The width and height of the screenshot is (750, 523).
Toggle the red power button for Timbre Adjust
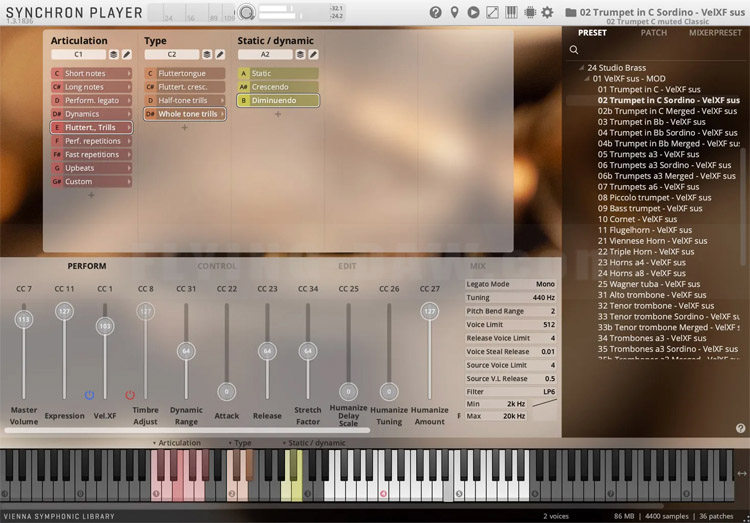pos(130,395)
